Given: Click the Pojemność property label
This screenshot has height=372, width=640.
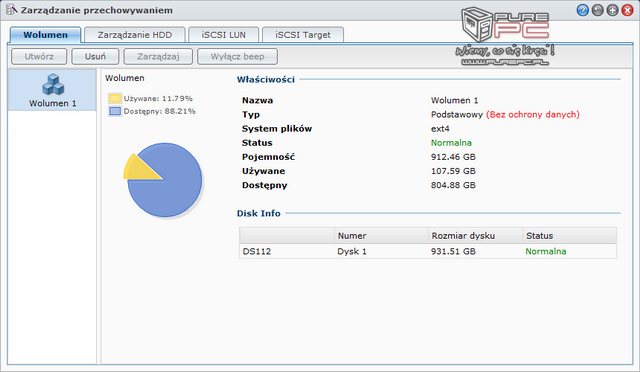Looking at the screenshot, I should (x=268, y=157).
